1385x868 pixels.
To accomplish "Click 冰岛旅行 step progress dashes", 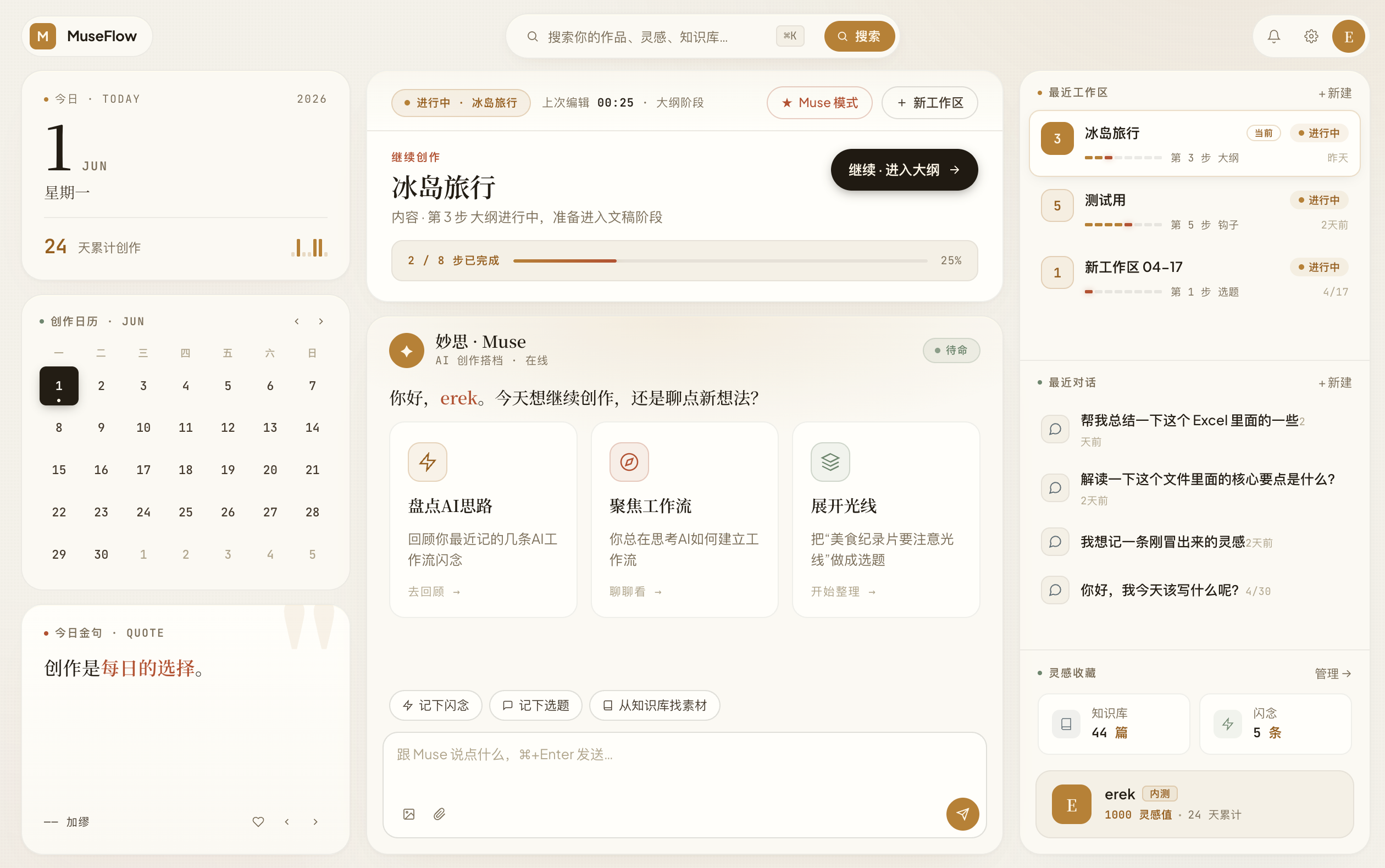I will pos(1123,157).
